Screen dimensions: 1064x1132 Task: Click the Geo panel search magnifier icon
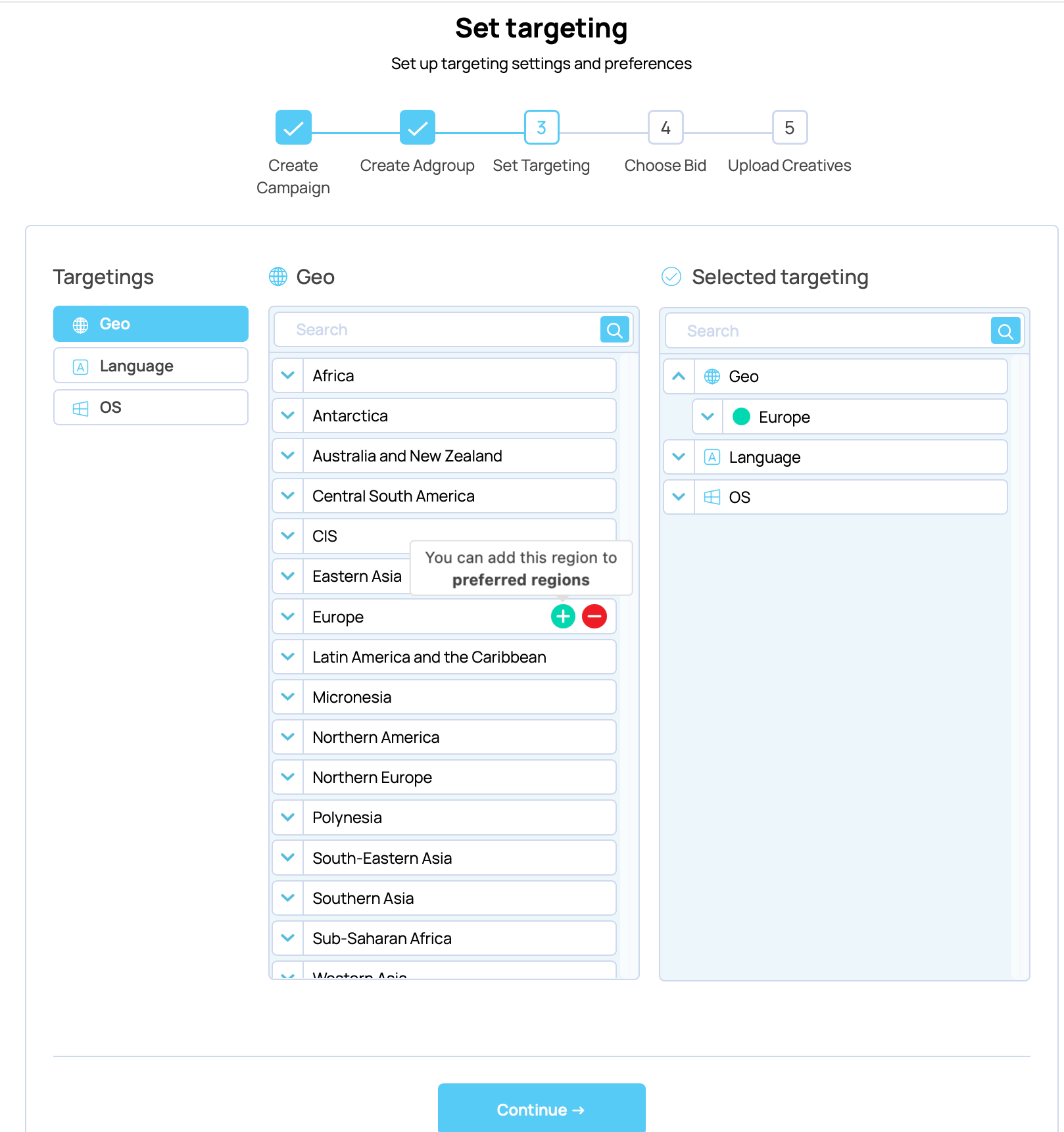614,330
